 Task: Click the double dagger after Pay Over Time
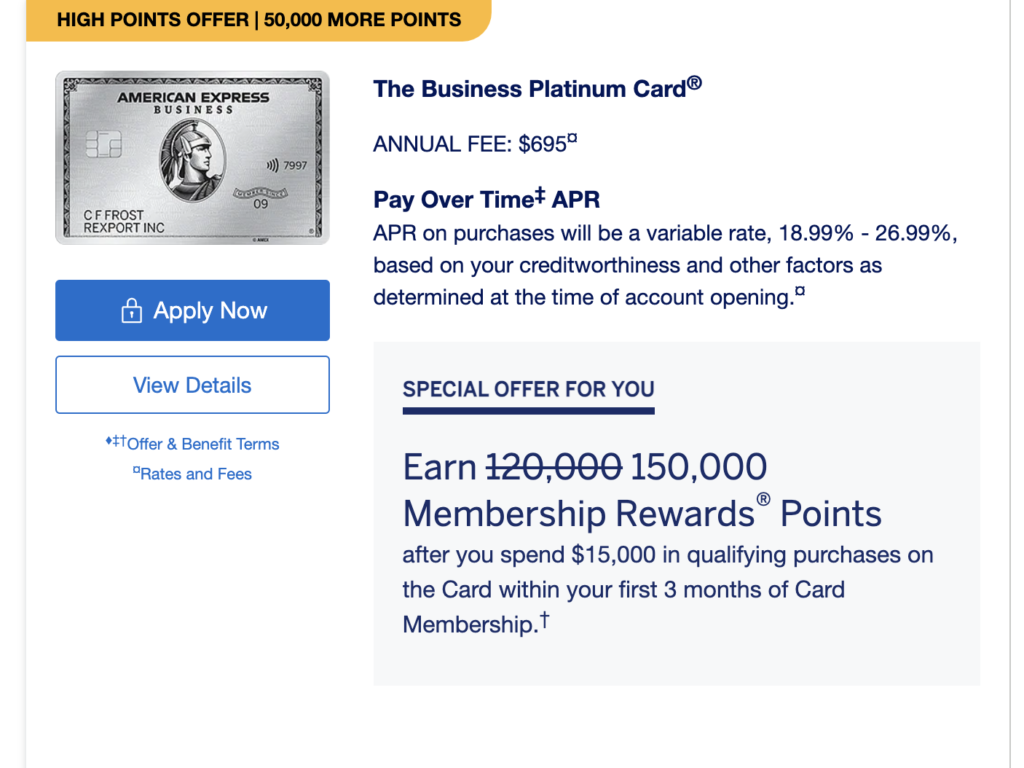coord(539,195)
